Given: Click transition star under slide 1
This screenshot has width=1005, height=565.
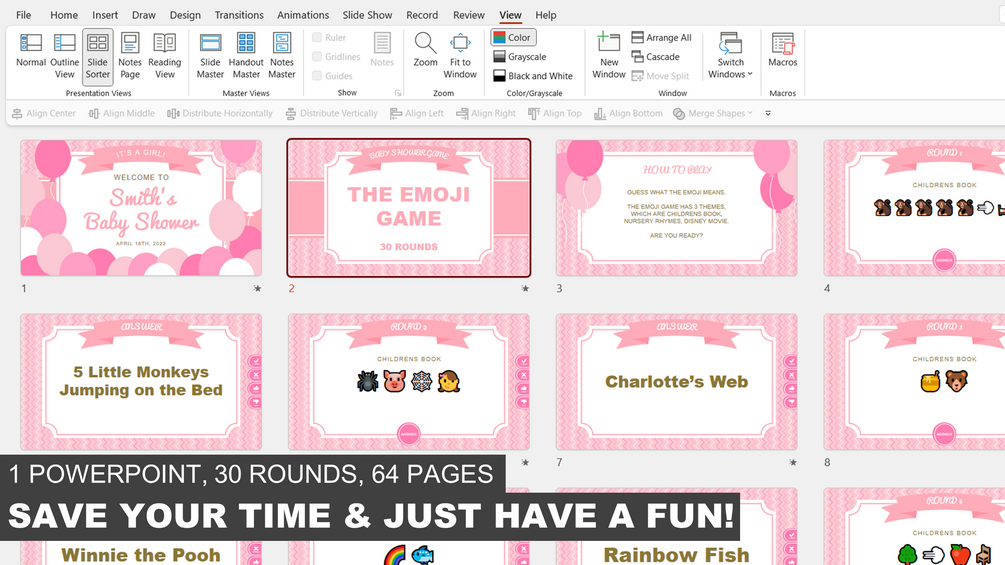Looking at the screenshot, I should [258, 288].
